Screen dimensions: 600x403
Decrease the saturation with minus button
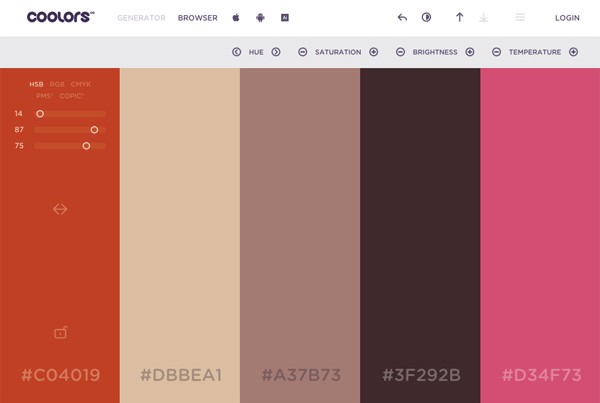click(302, 52)
